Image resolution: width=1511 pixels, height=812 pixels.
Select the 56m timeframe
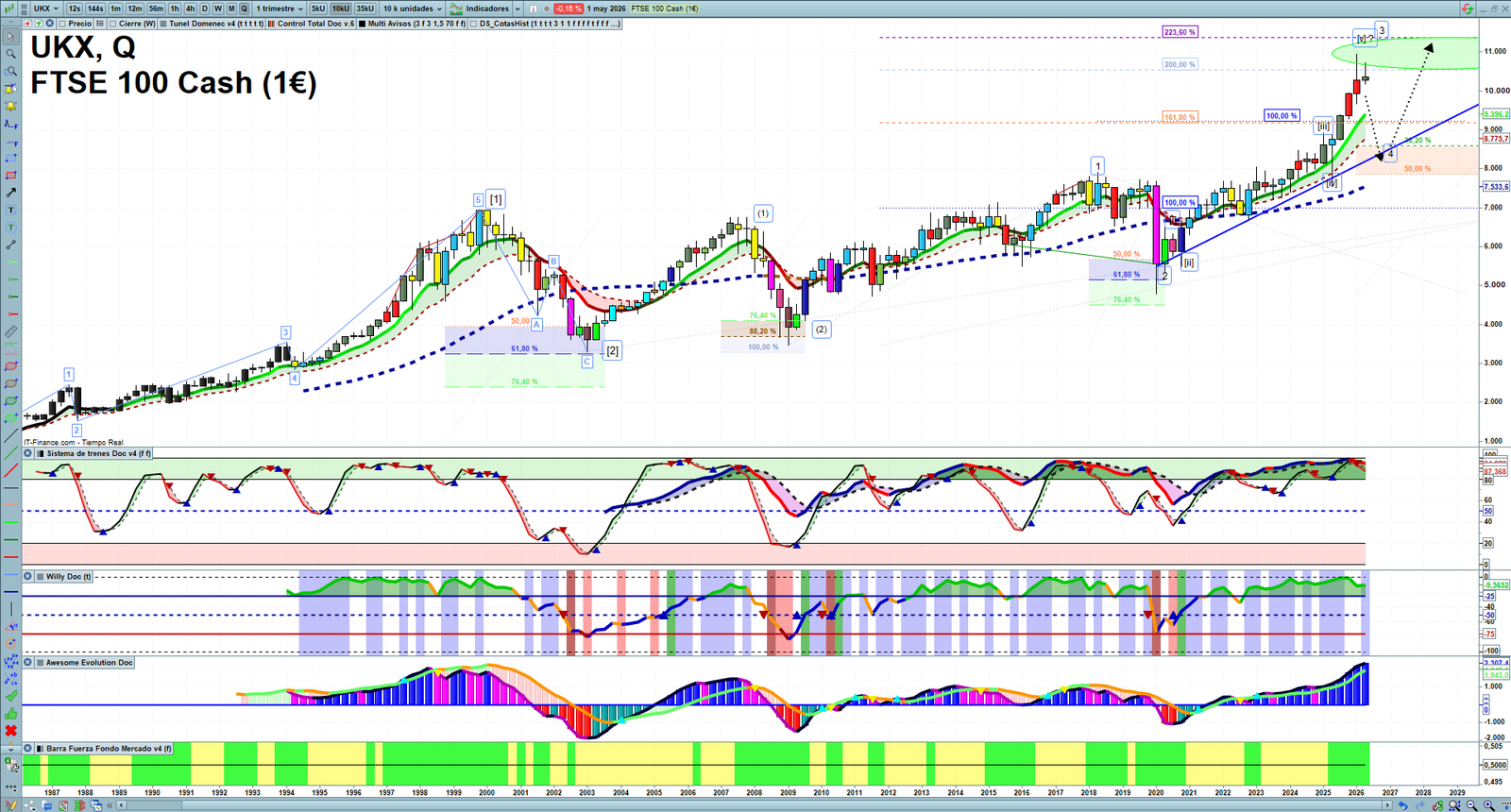tap(156, 8)
